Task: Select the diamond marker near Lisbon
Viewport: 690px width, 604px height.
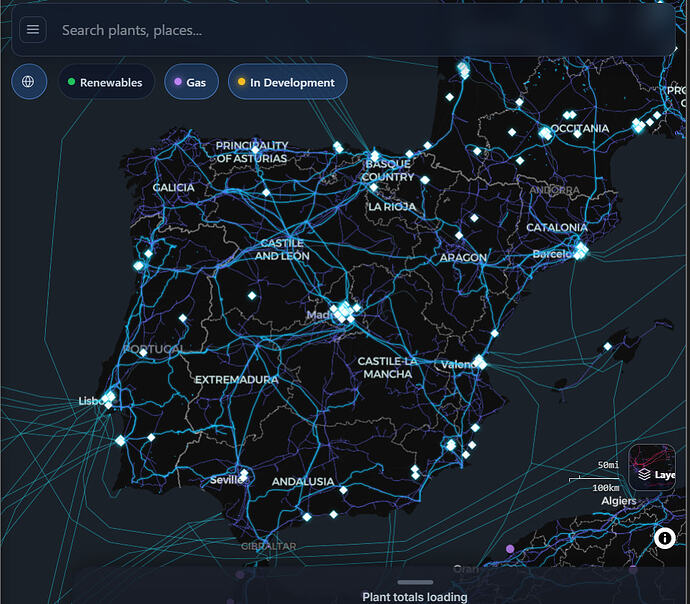Action: pos(108,398)
